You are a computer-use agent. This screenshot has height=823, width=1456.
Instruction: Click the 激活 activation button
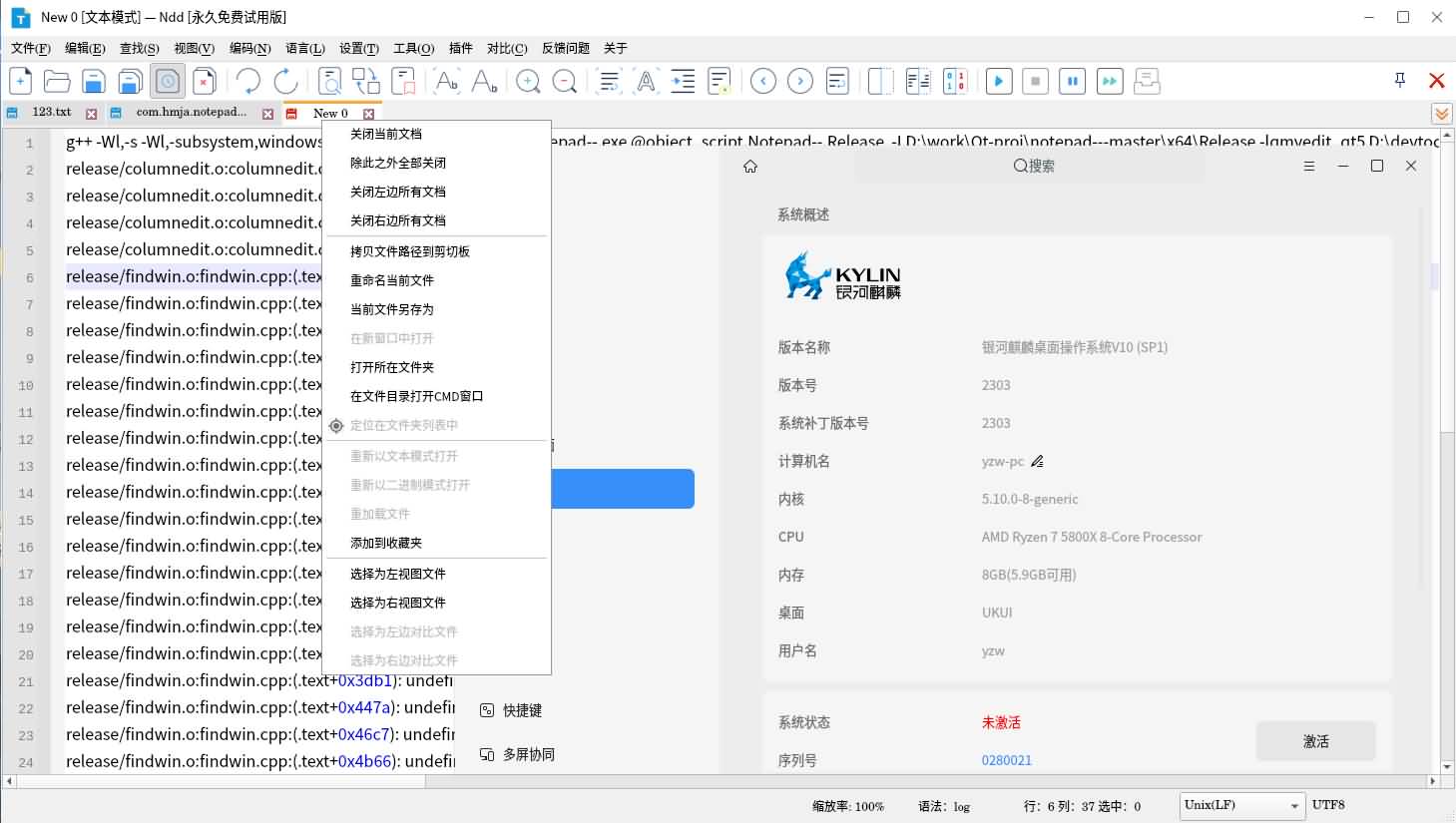tap(1315, 741)
